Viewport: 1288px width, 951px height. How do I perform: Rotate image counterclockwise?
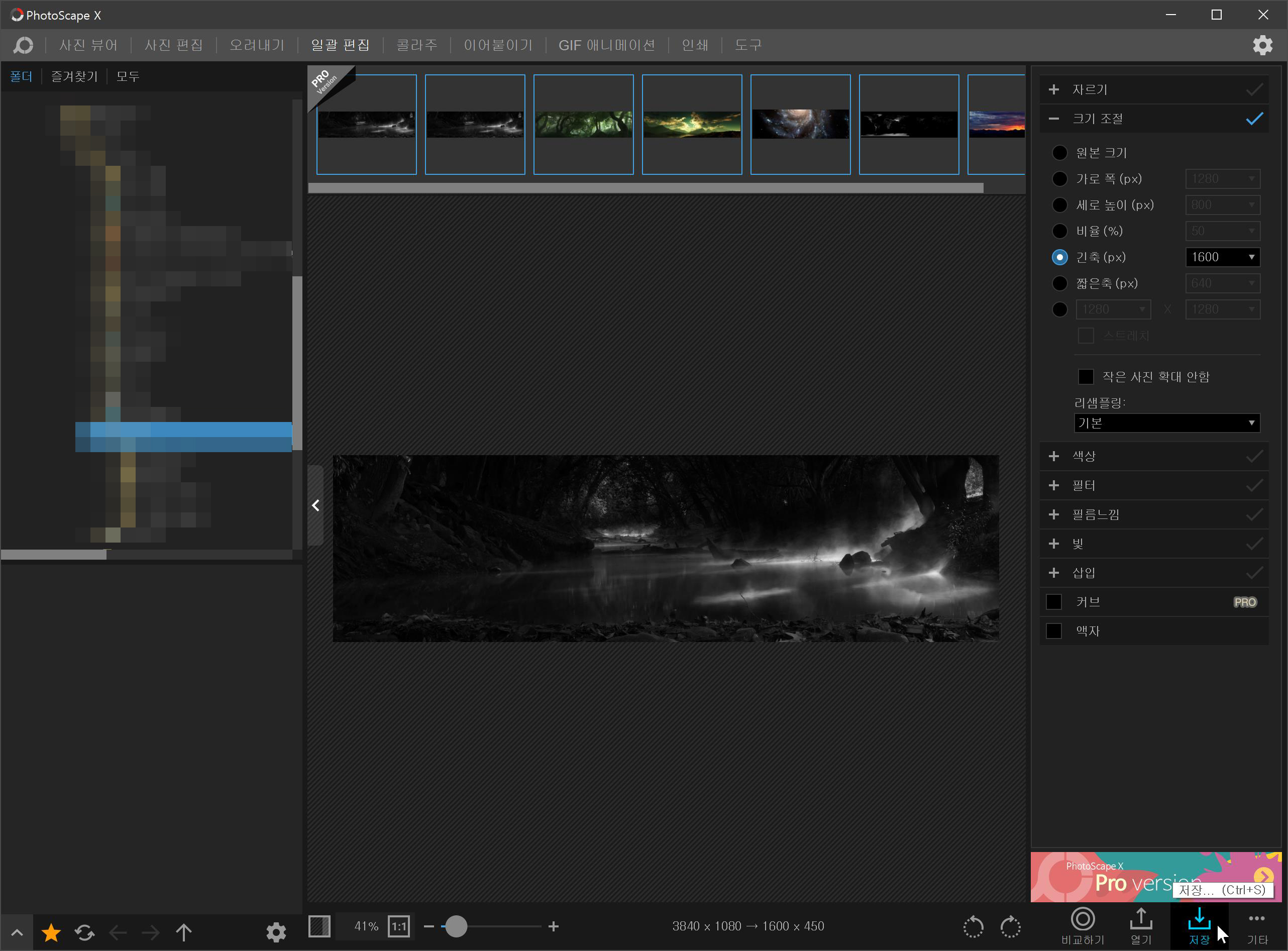click(x=973, y=927)
